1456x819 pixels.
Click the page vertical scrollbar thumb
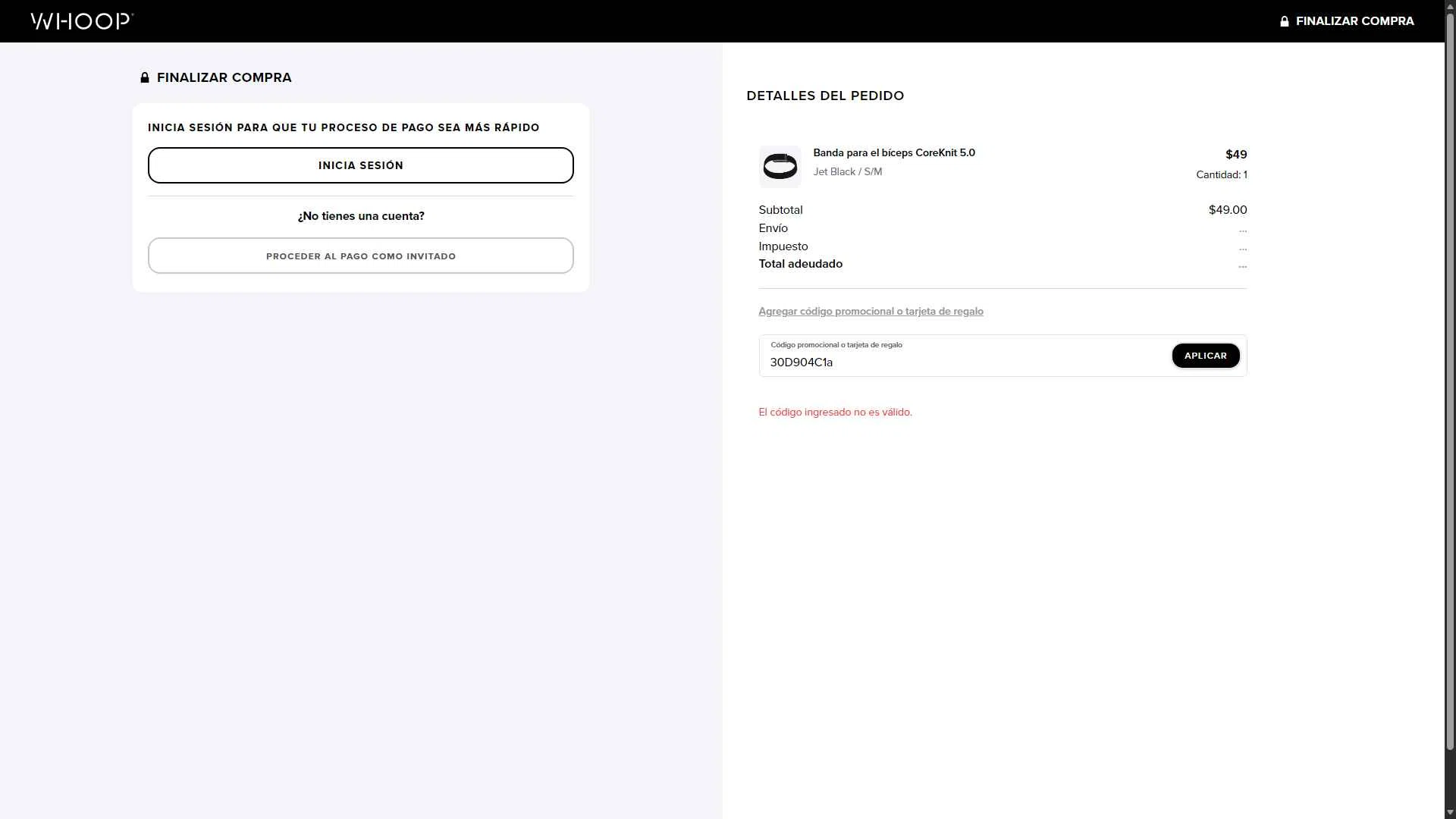1450,383
